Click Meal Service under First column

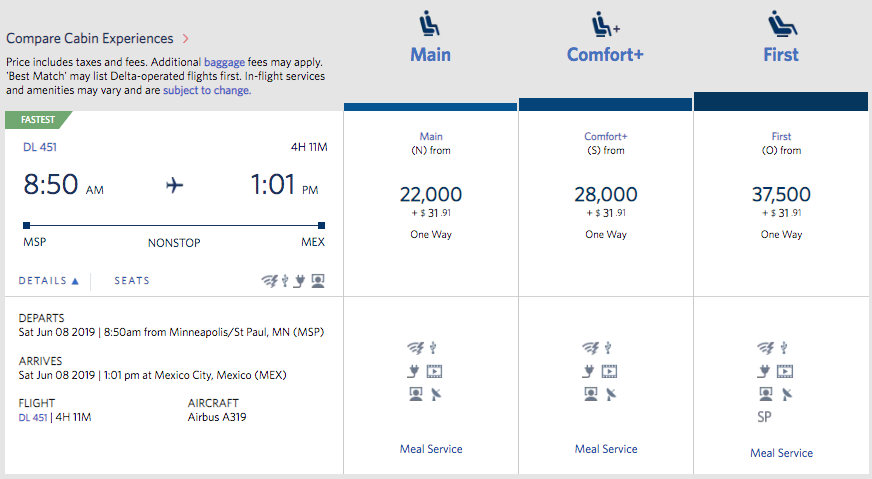(781, 453)
